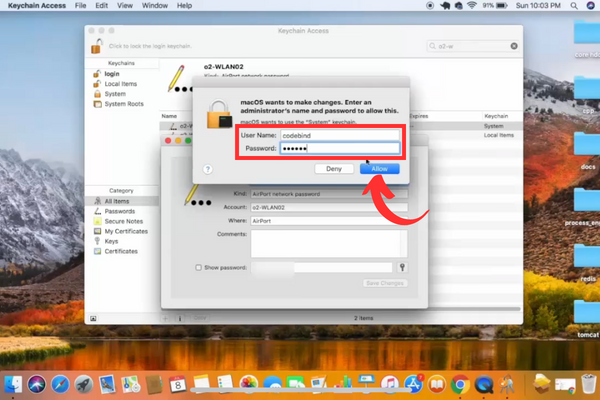
Task: Click the Deny button
Action: click(x=334, y=169)
